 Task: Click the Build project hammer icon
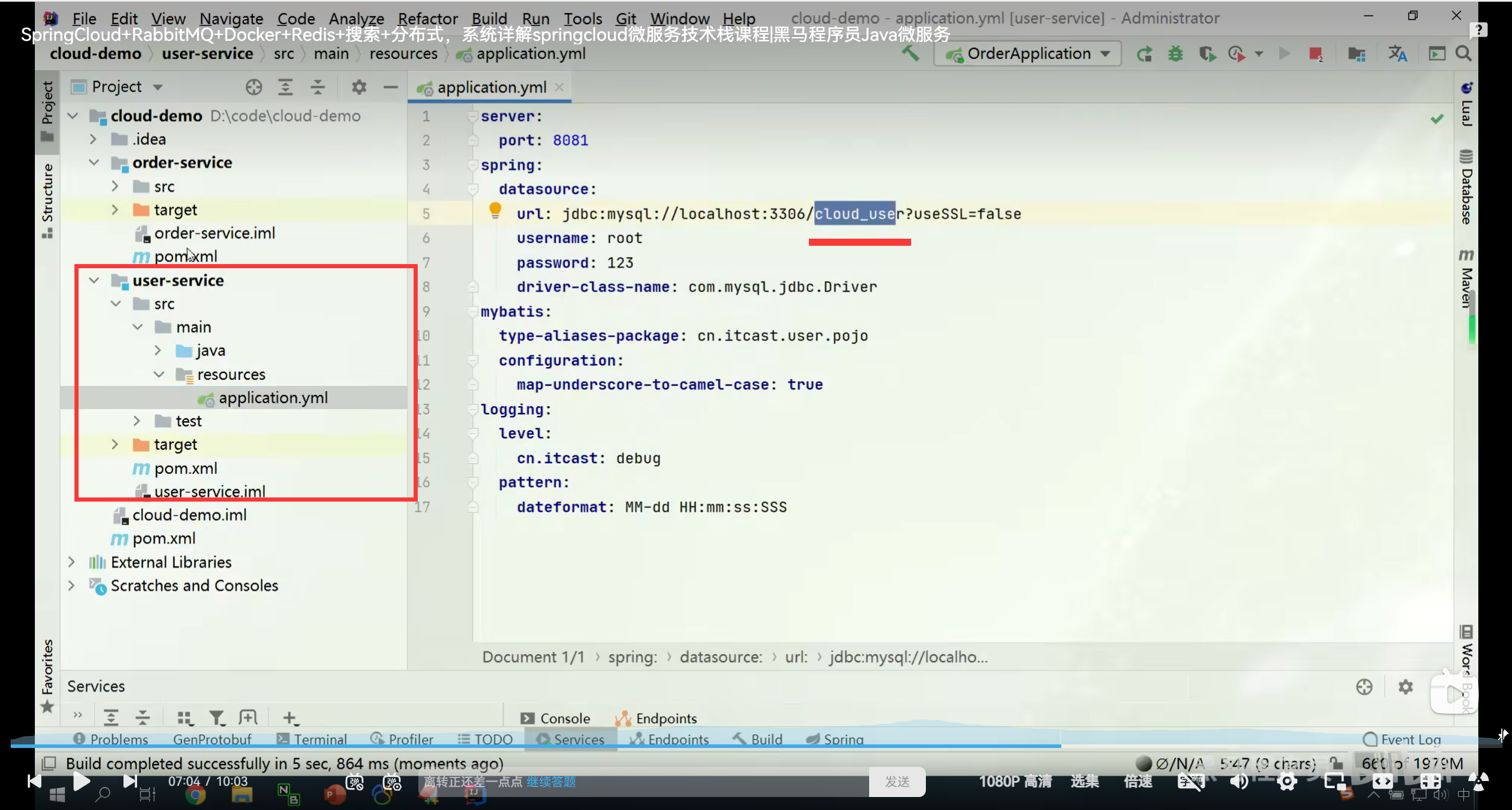pos(911,54)
